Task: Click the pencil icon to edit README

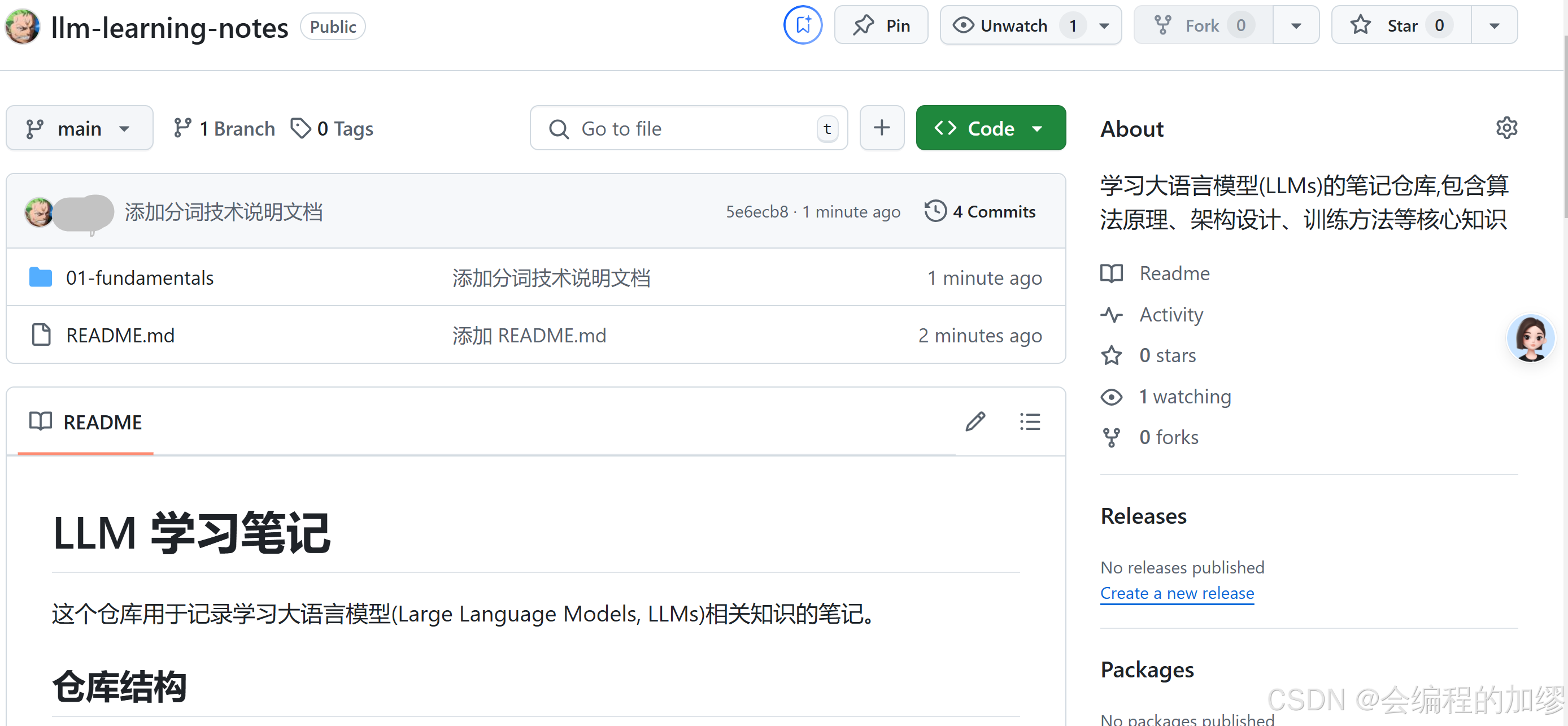Action: click(975, 421)
